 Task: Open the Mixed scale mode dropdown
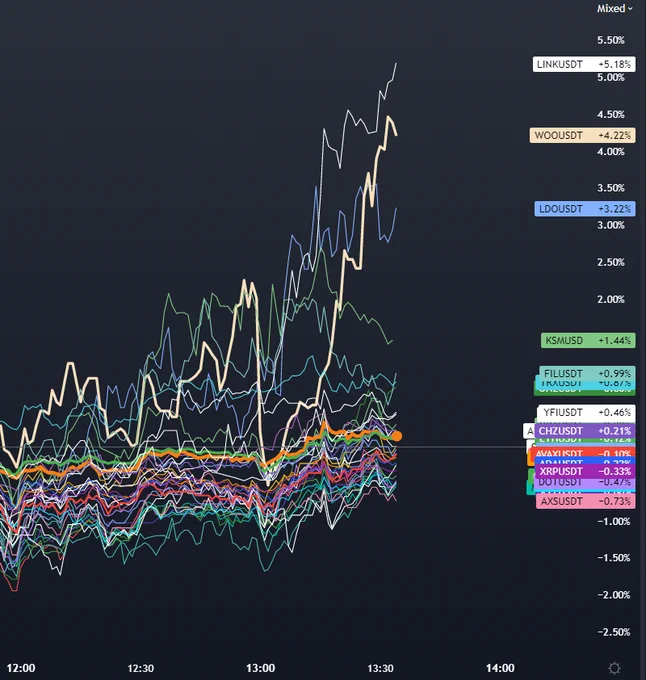pyautogui.click(x=614, y=9)
